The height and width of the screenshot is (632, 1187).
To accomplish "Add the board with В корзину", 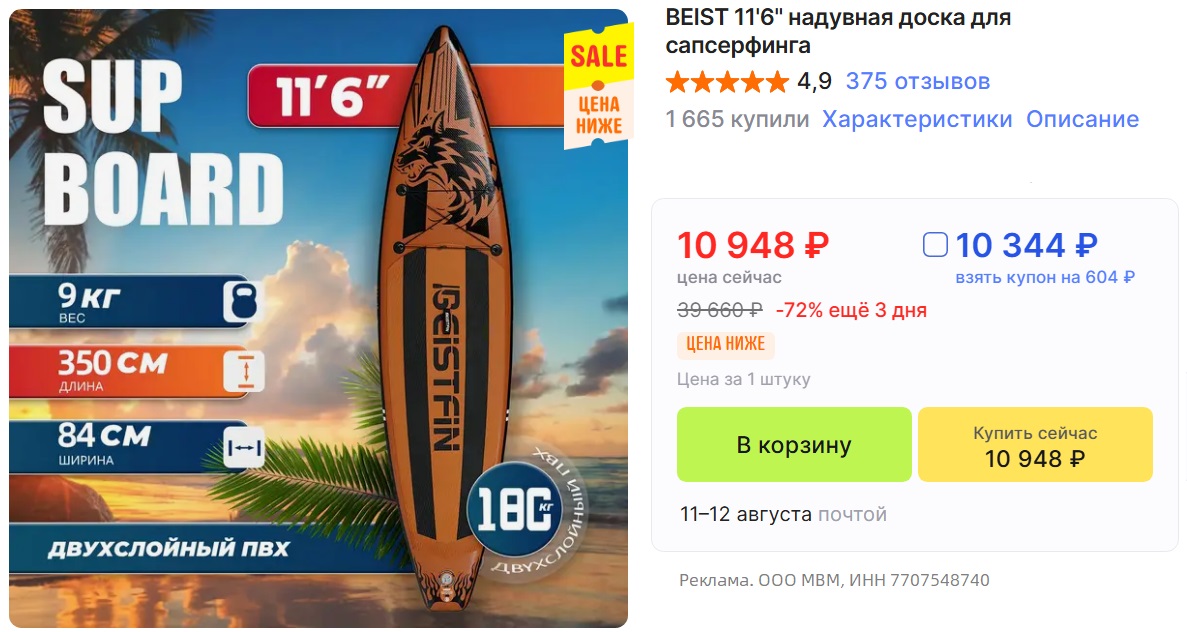I will click(794, 444).
